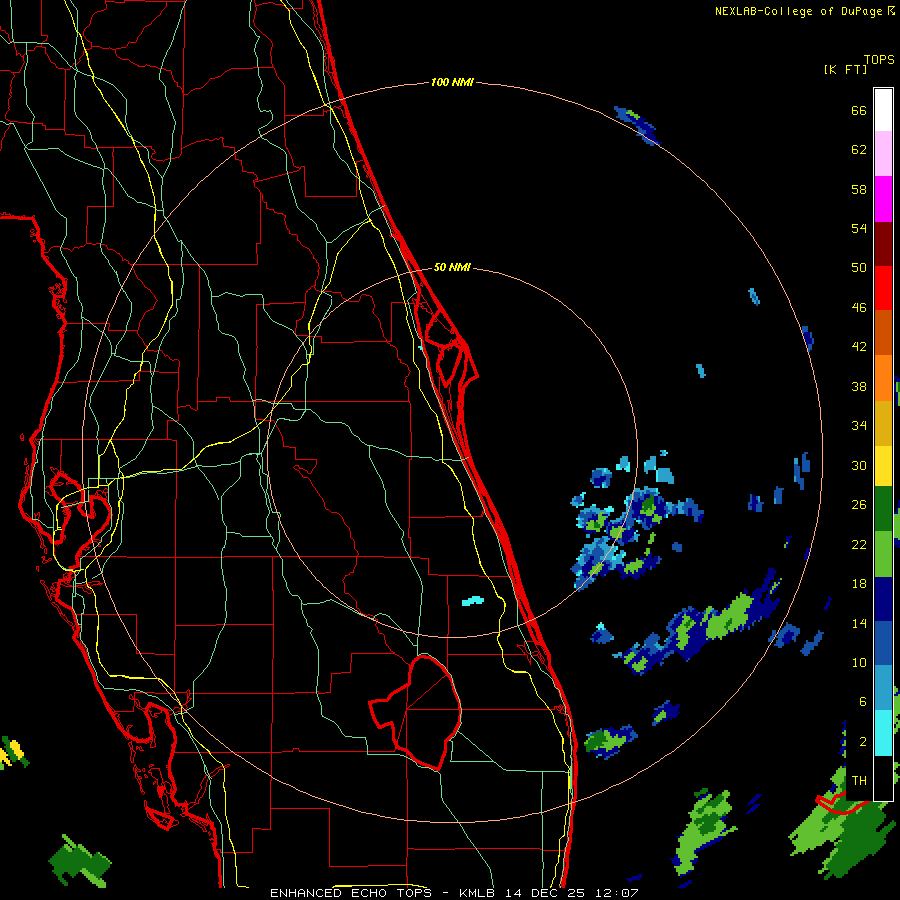Click the bright orange legend swatch
900x900 pixels.
pyautogui.click(x=883, y=377)
